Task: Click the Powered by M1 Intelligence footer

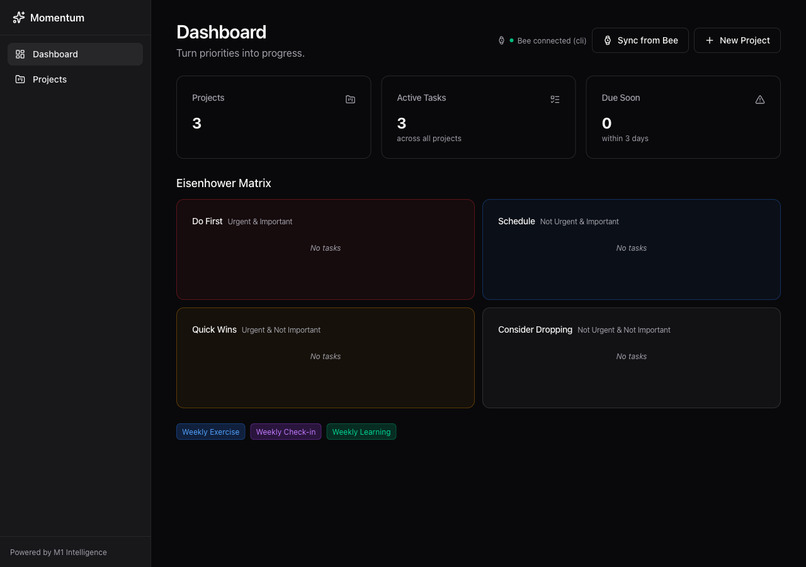Action: pyautogui.click(x=59, y=552)
